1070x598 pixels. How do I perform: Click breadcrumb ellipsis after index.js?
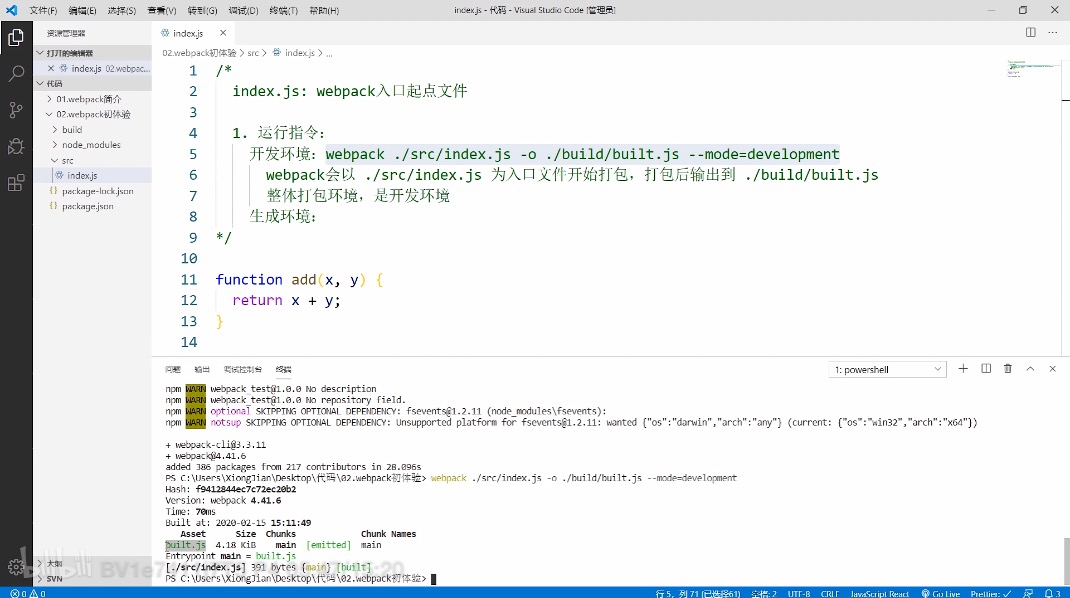tap(329, 53)
